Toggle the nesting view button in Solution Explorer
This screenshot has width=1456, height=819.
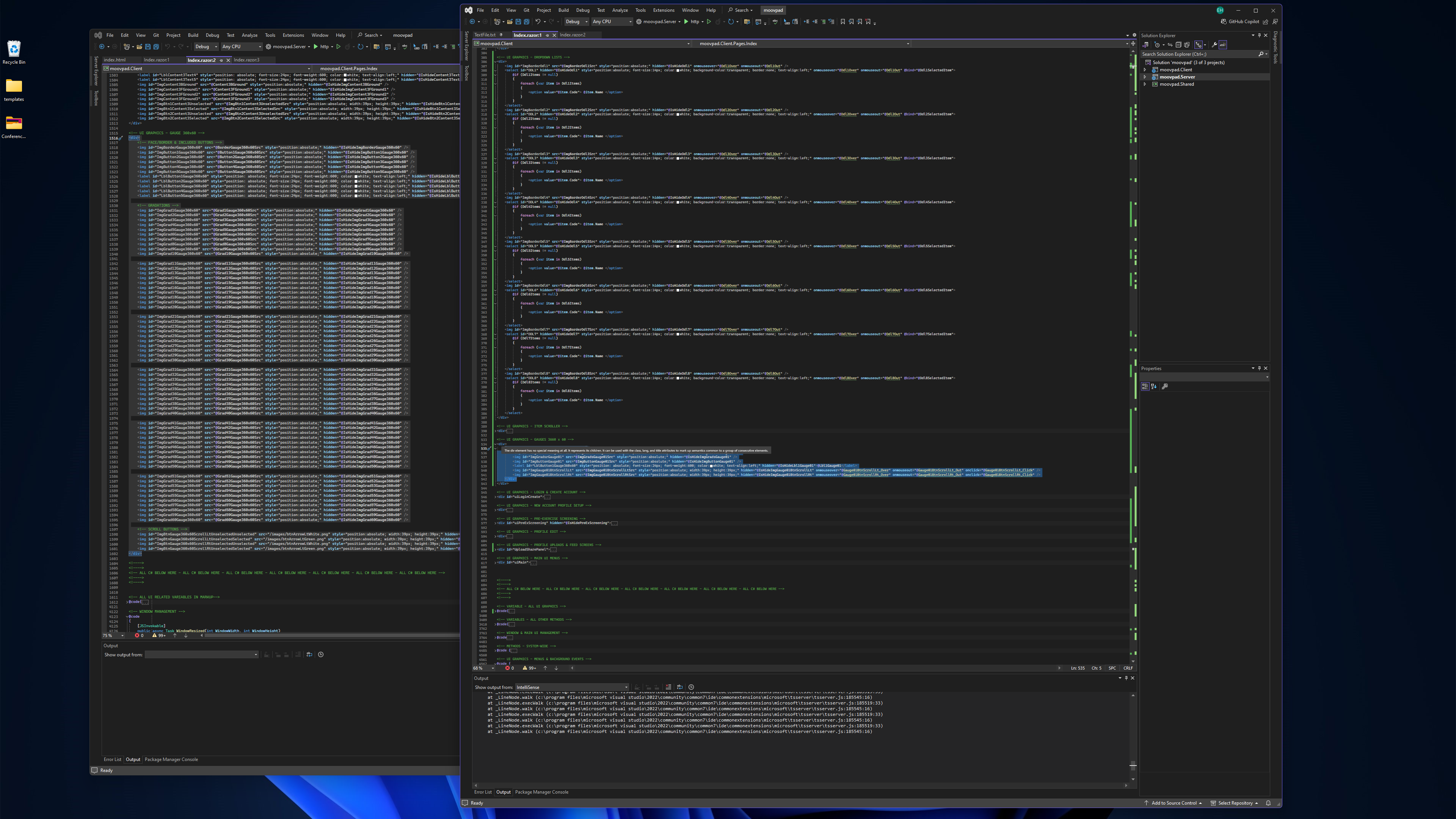tap(1199, 45)
